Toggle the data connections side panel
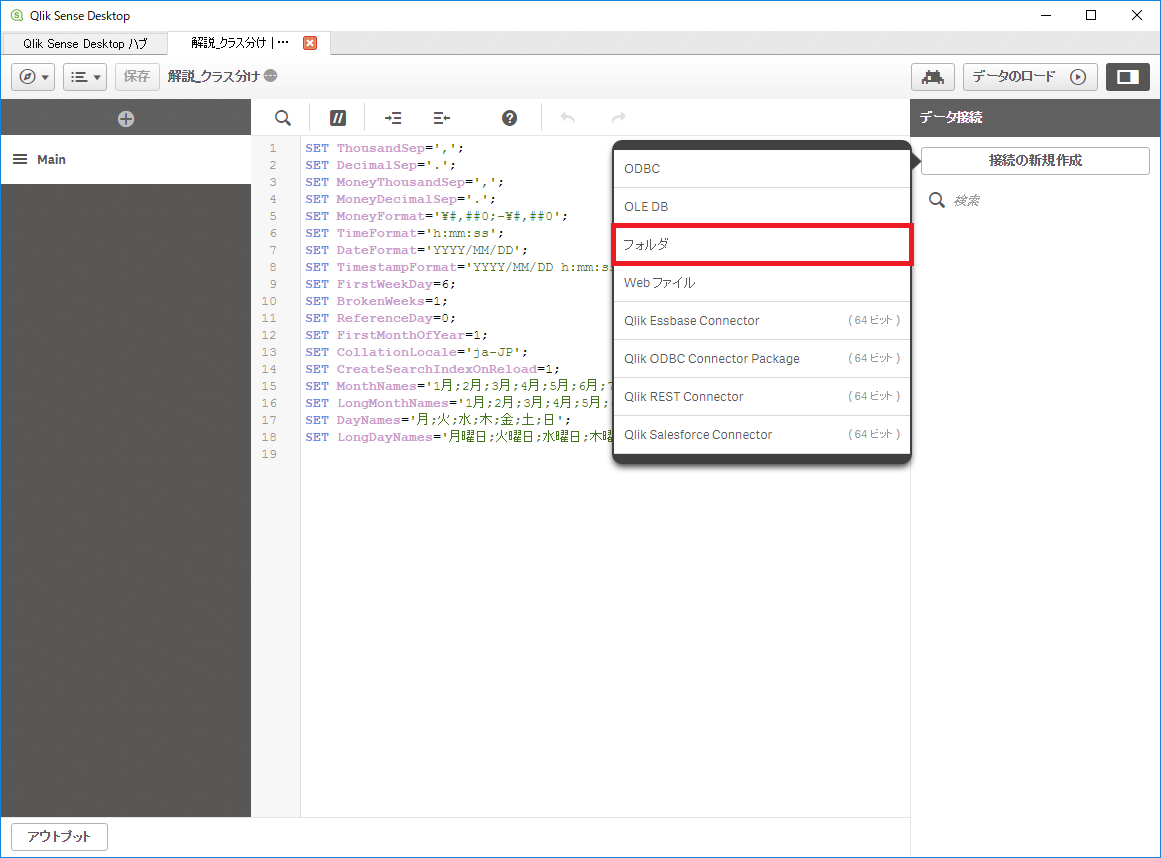This screenshot has height=858, width=1161. pyautogui.click(x=1128, y=77)
